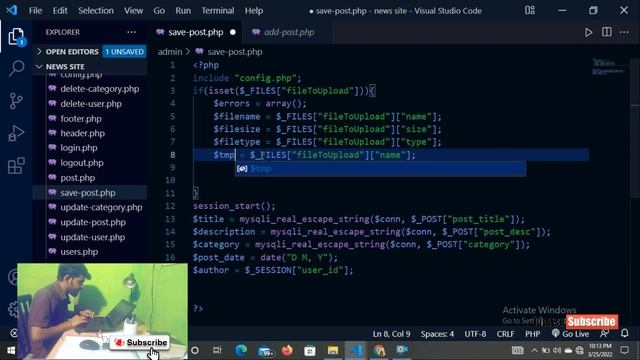The width and height of the screenshot is (640, 360).
Task: Open footer.php in the explorer
Action: (81, 119)
